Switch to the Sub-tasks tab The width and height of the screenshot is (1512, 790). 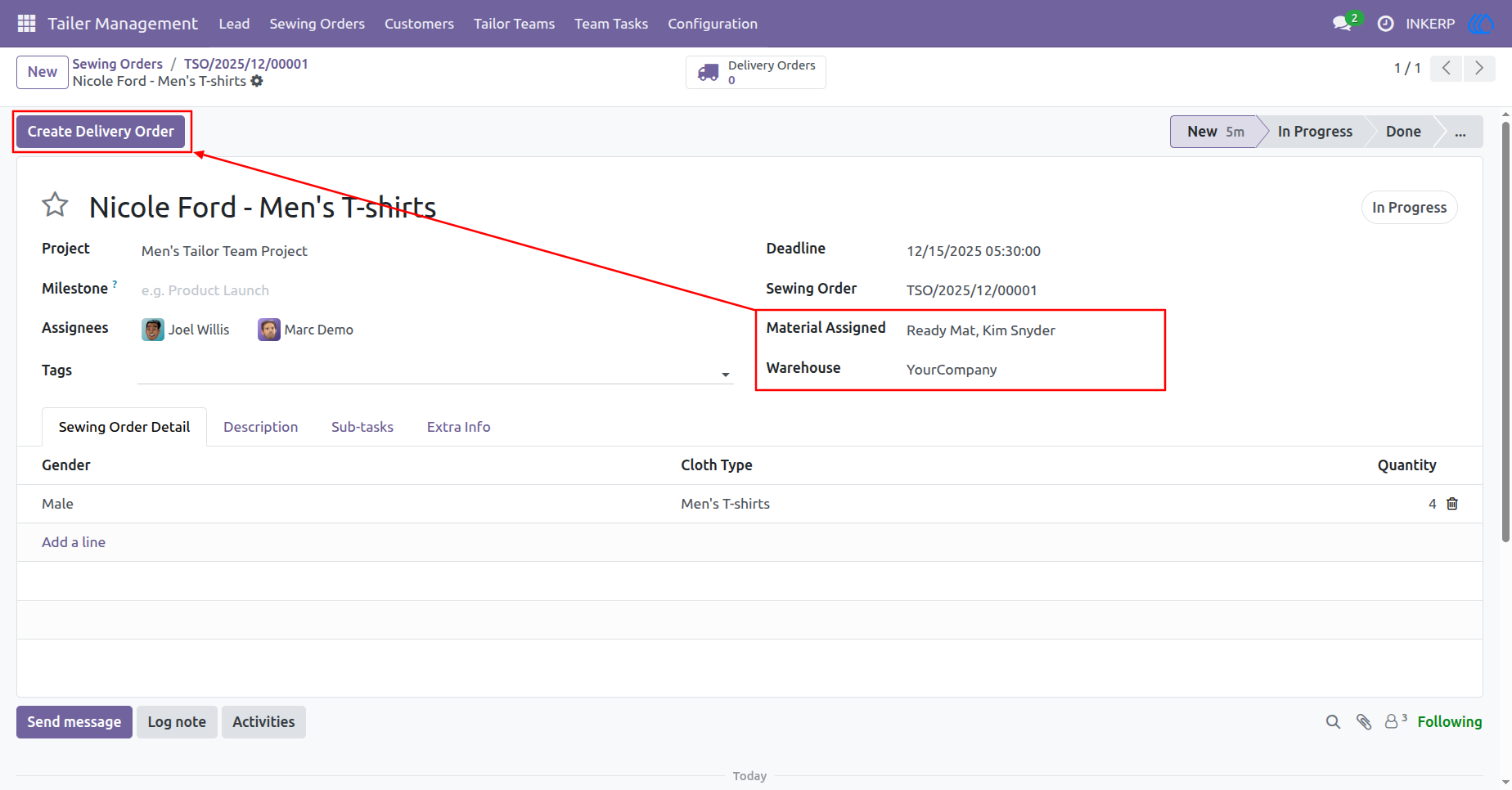[362, 427]
